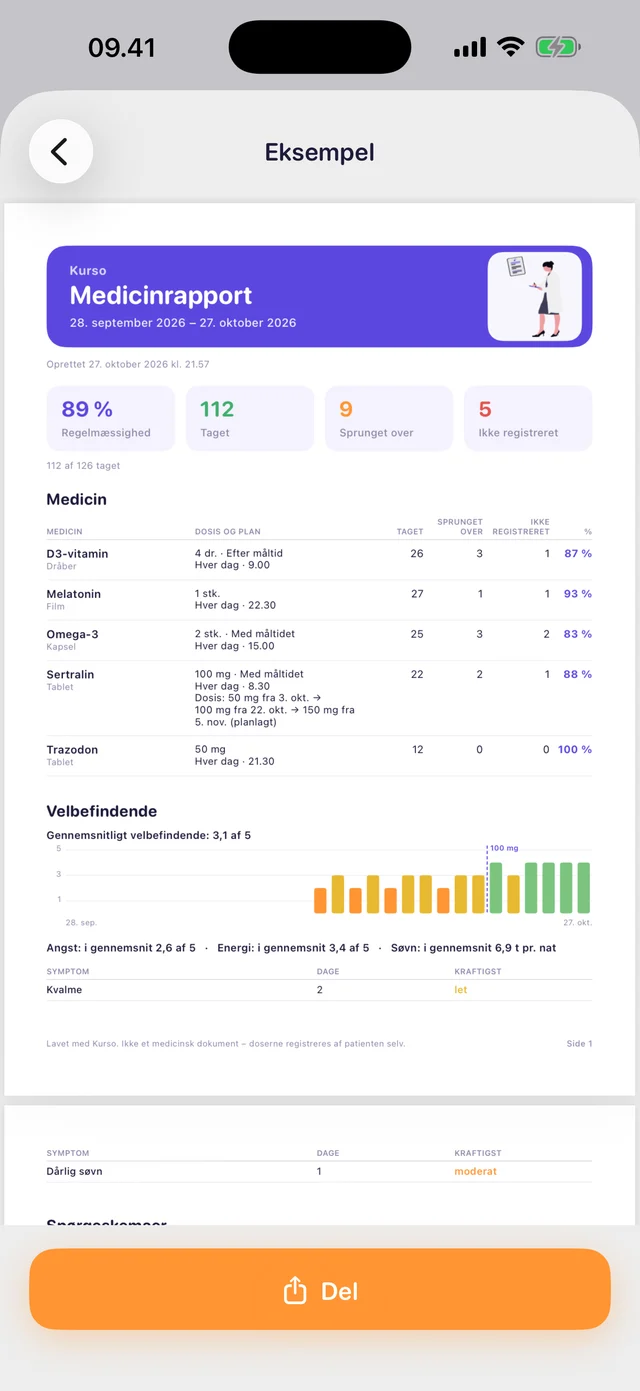The image size is (640, 1391).
Task: Select the 9 Sprunget over card
Action: pos(389,418)
